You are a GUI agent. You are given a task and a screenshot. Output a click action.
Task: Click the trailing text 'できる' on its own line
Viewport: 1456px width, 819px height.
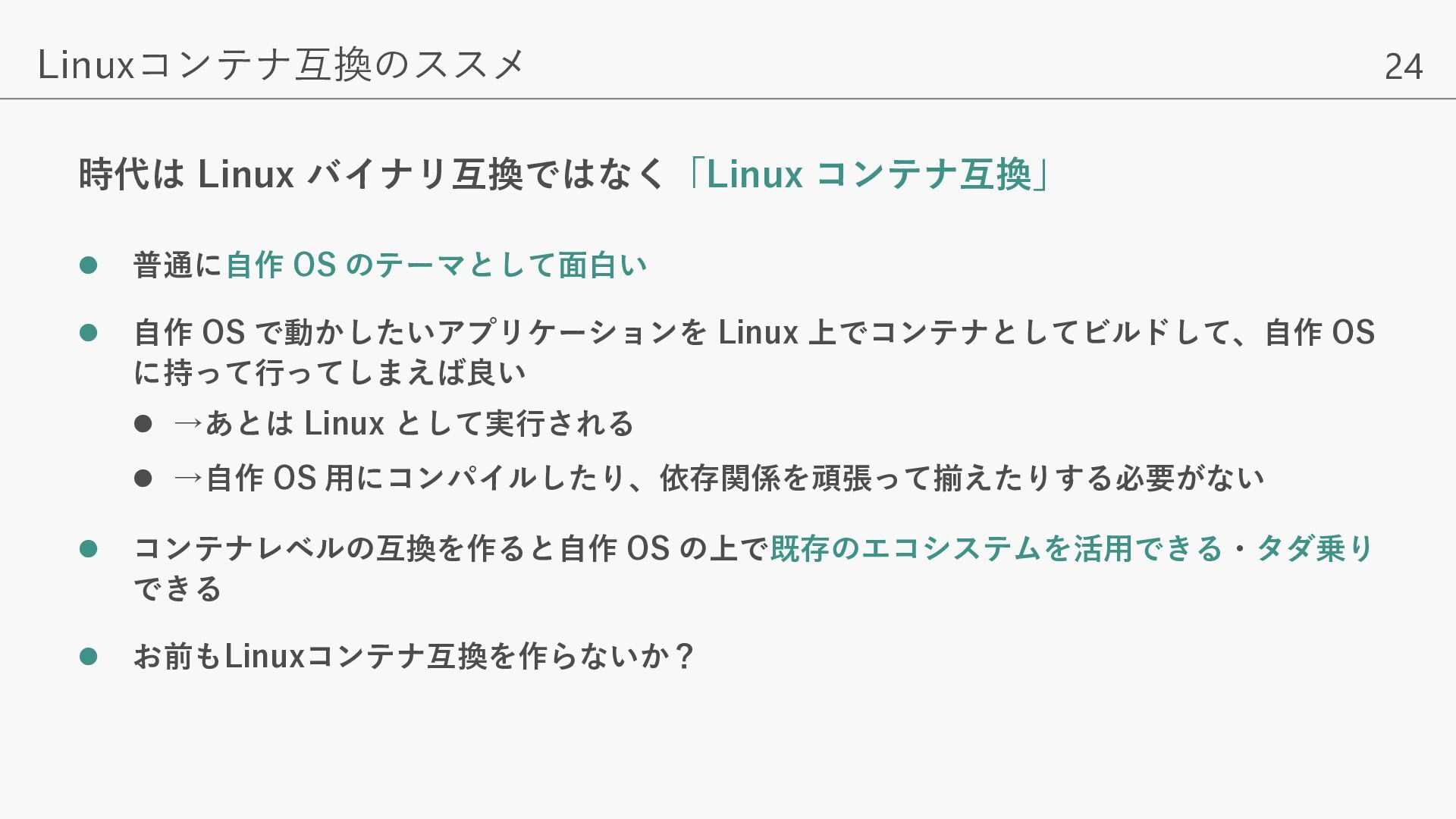[178, 588]
